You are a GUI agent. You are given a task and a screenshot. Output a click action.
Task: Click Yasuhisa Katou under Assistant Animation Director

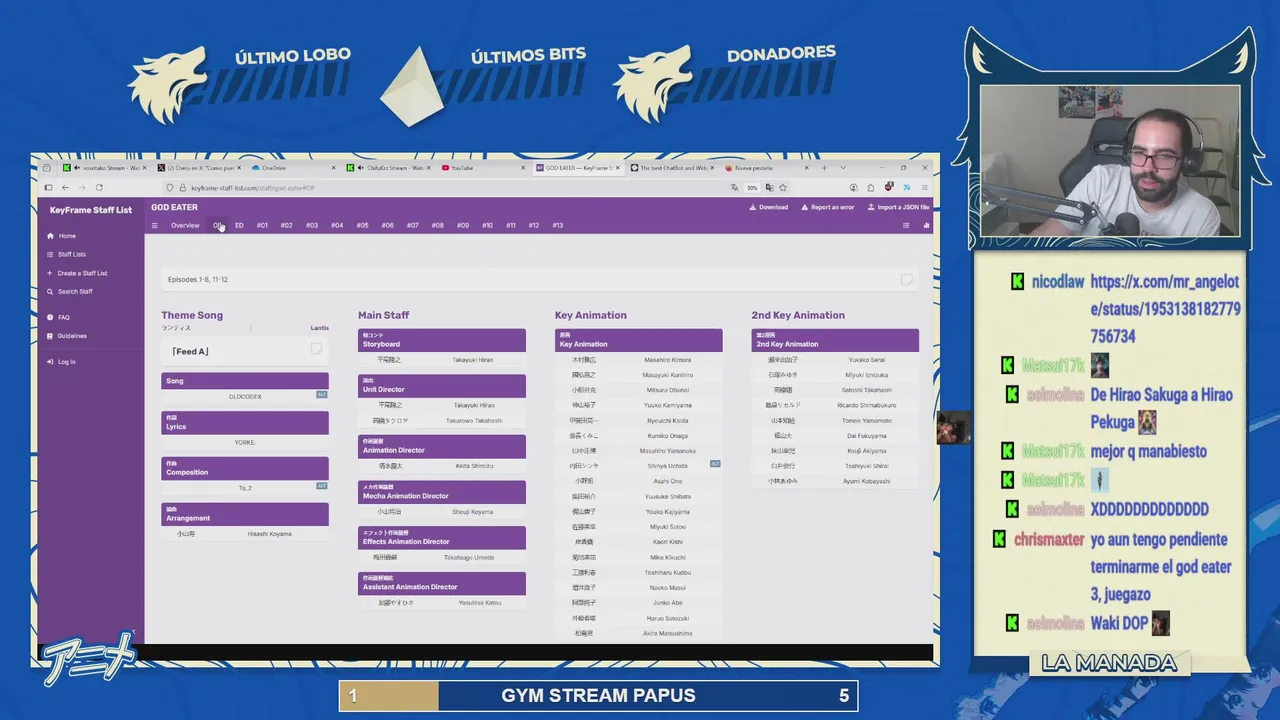point(480,603)
